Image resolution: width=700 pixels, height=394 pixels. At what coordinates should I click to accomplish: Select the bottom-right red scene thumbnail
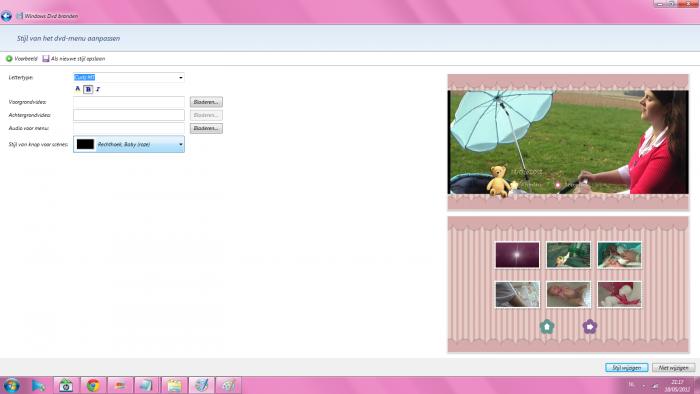619,294
